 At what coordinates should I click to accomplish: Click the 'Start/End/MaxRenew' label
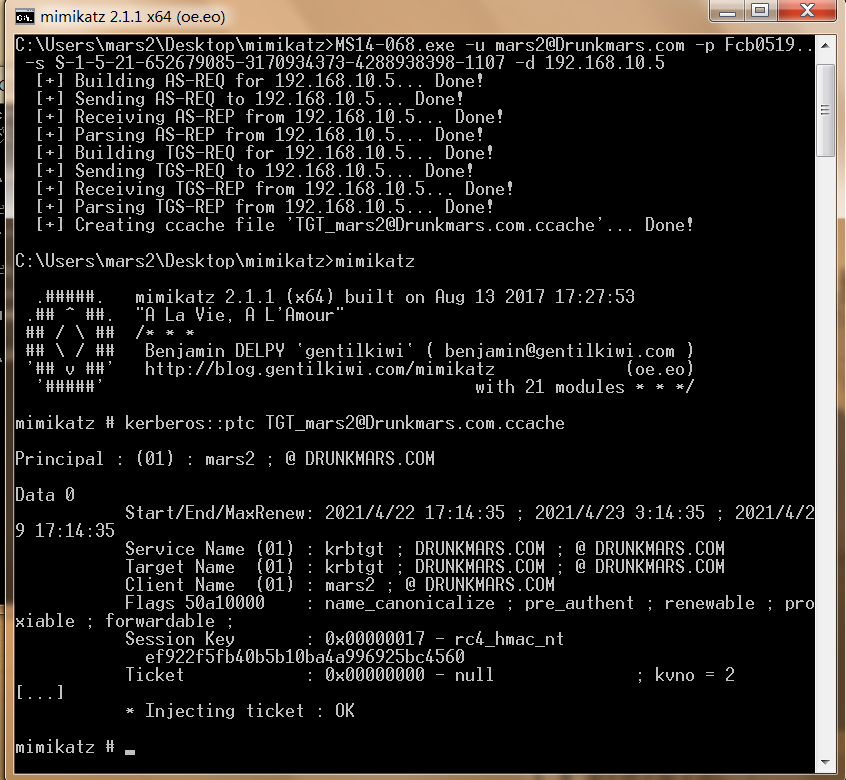point(219,513)
